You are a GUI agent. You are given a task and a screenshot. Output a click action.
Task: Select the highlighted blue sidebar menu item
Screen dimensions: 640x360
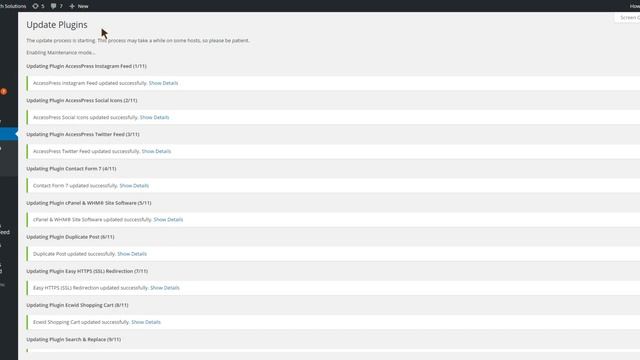tap(9, 134)
